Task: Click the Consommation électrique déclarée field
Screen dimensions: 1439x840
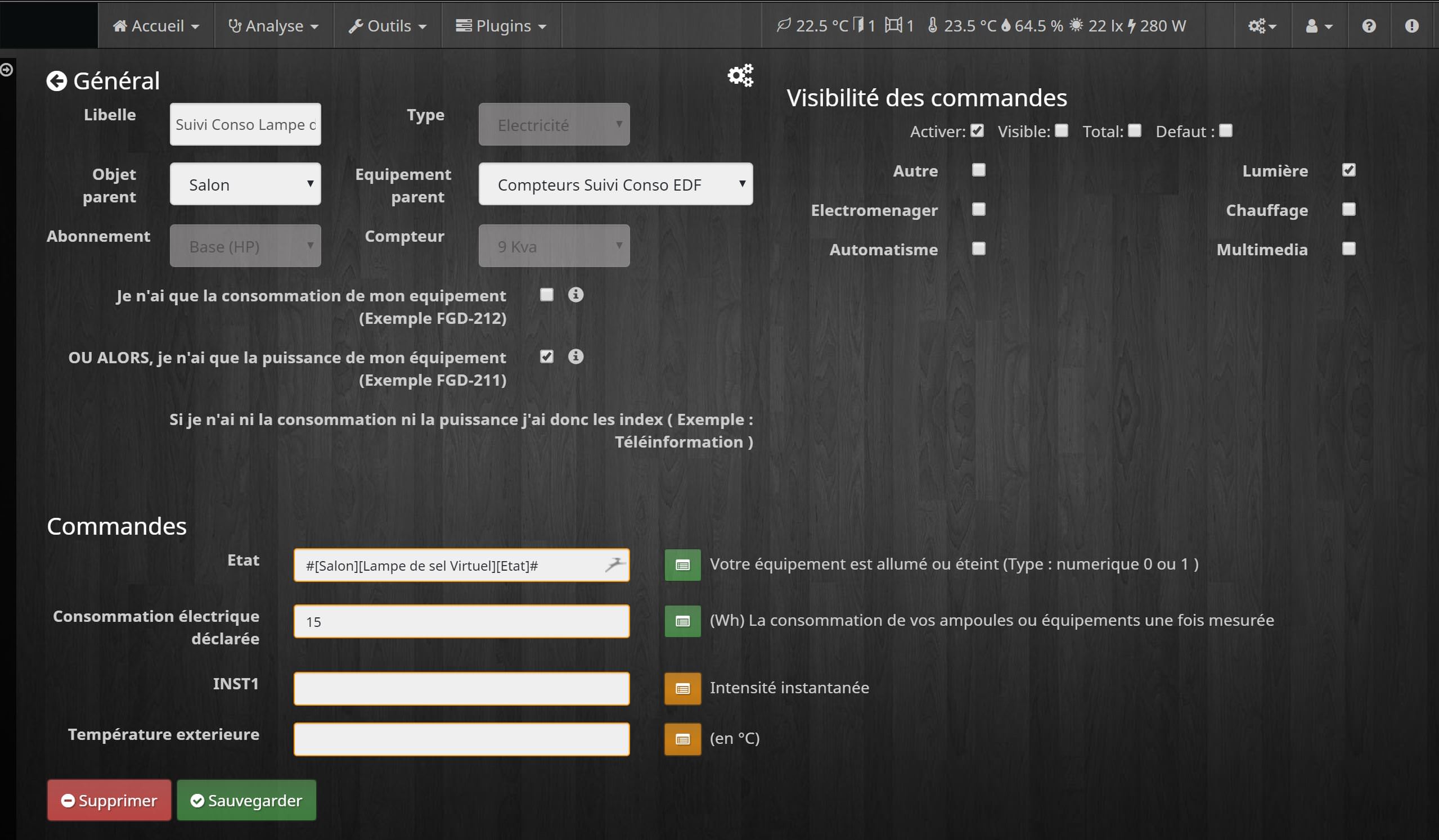Action: coord(462,621)
